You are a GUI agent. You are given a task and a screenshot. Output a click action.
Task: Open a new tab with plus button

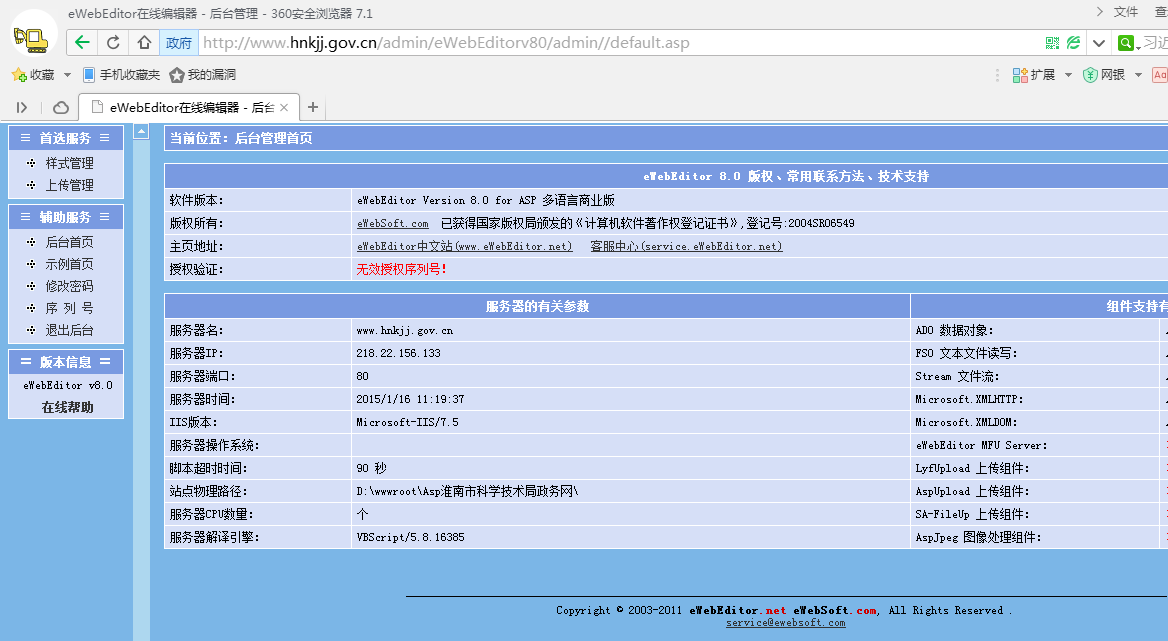click(313, 107)
